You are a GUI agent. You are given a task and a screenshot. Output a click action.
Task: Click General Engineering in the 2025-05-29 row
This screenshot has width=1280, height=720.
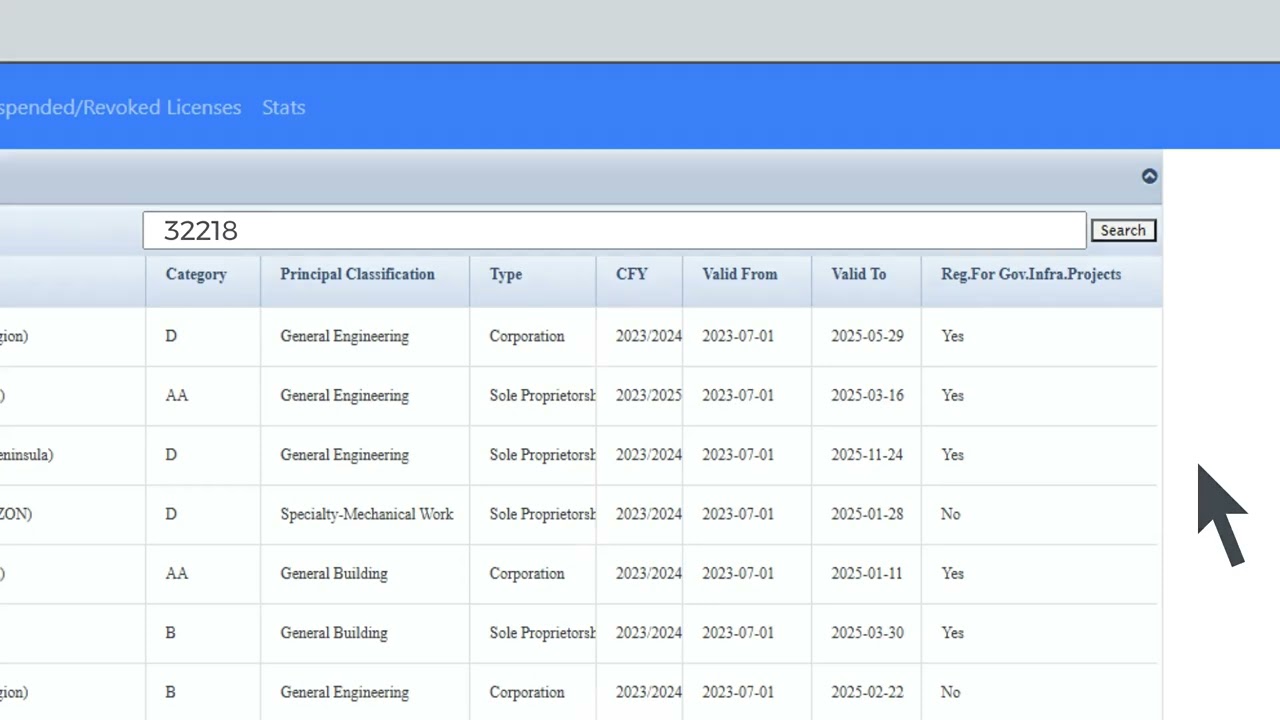point(344,336)
